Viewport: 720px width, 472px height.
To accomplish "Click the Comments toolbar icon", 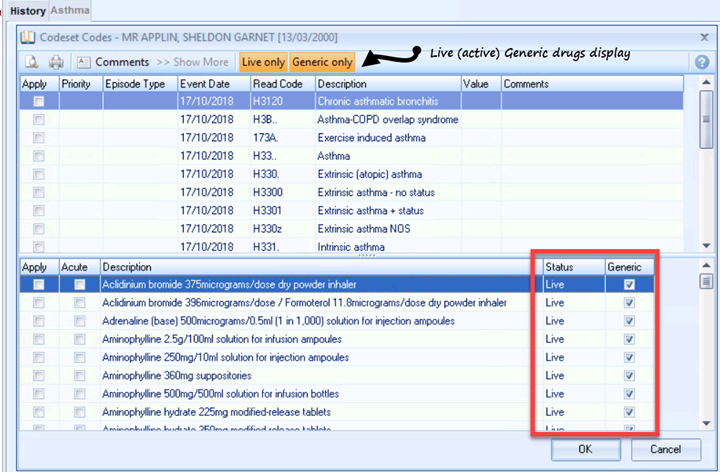I will (83, 62).
